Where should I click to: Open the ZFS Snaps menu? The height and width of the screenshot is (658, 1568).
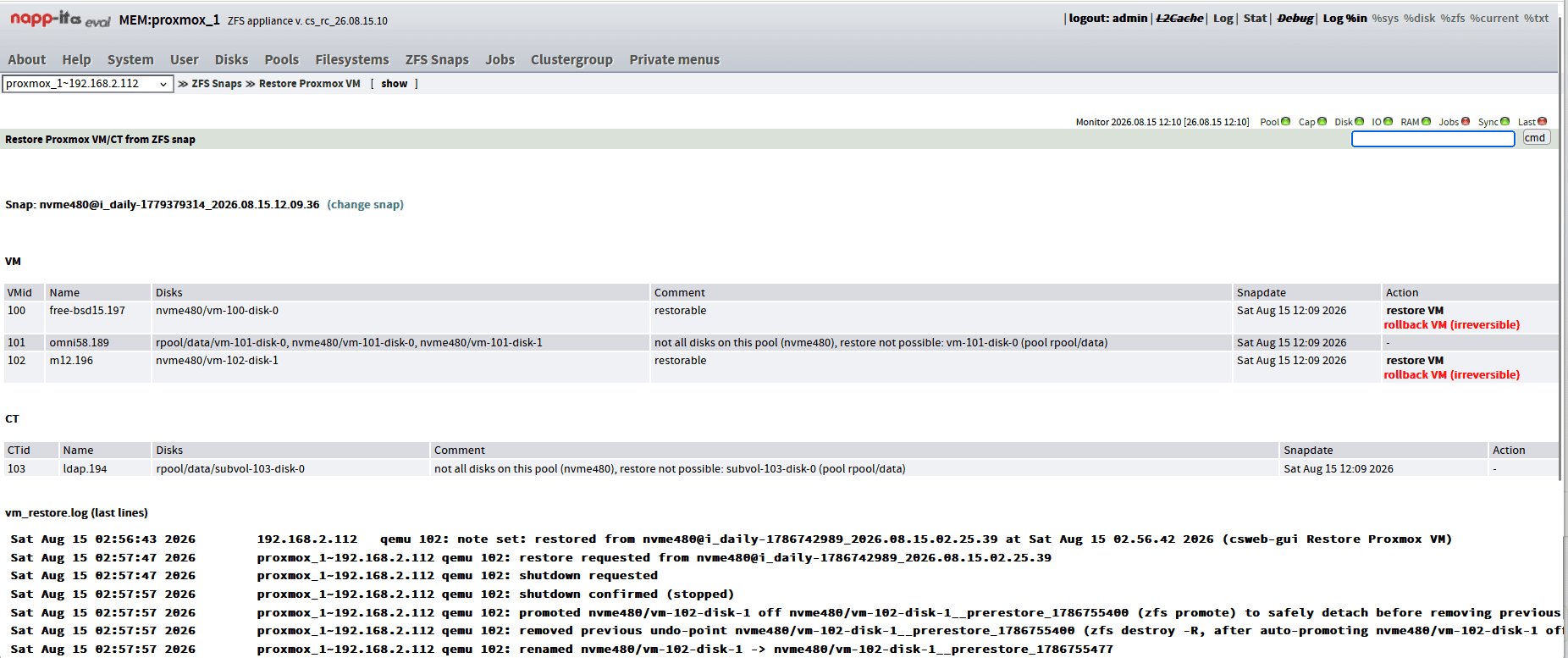click(437, 59)
